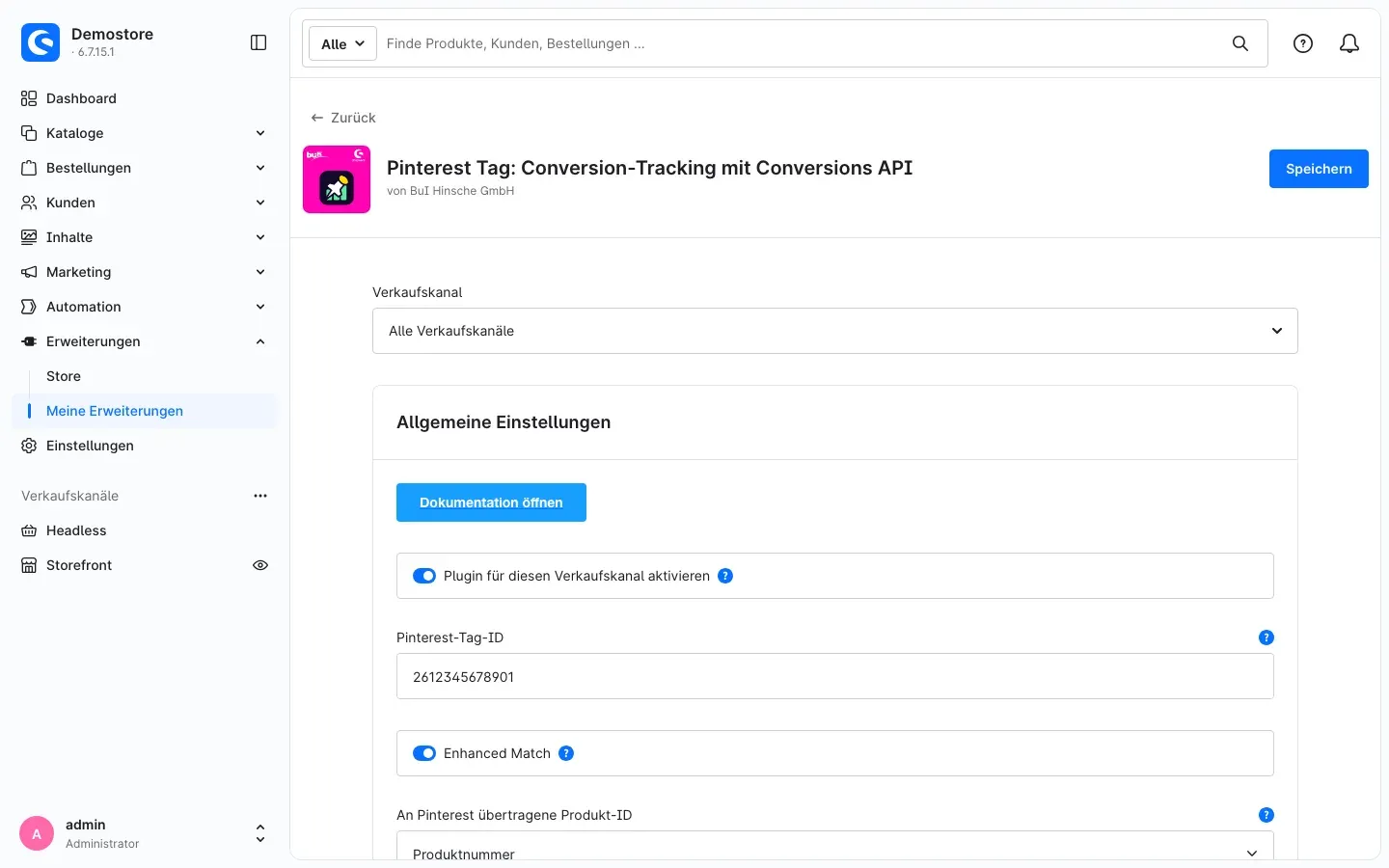
Task: Click the Storefront shop icon
Action: 29,565
